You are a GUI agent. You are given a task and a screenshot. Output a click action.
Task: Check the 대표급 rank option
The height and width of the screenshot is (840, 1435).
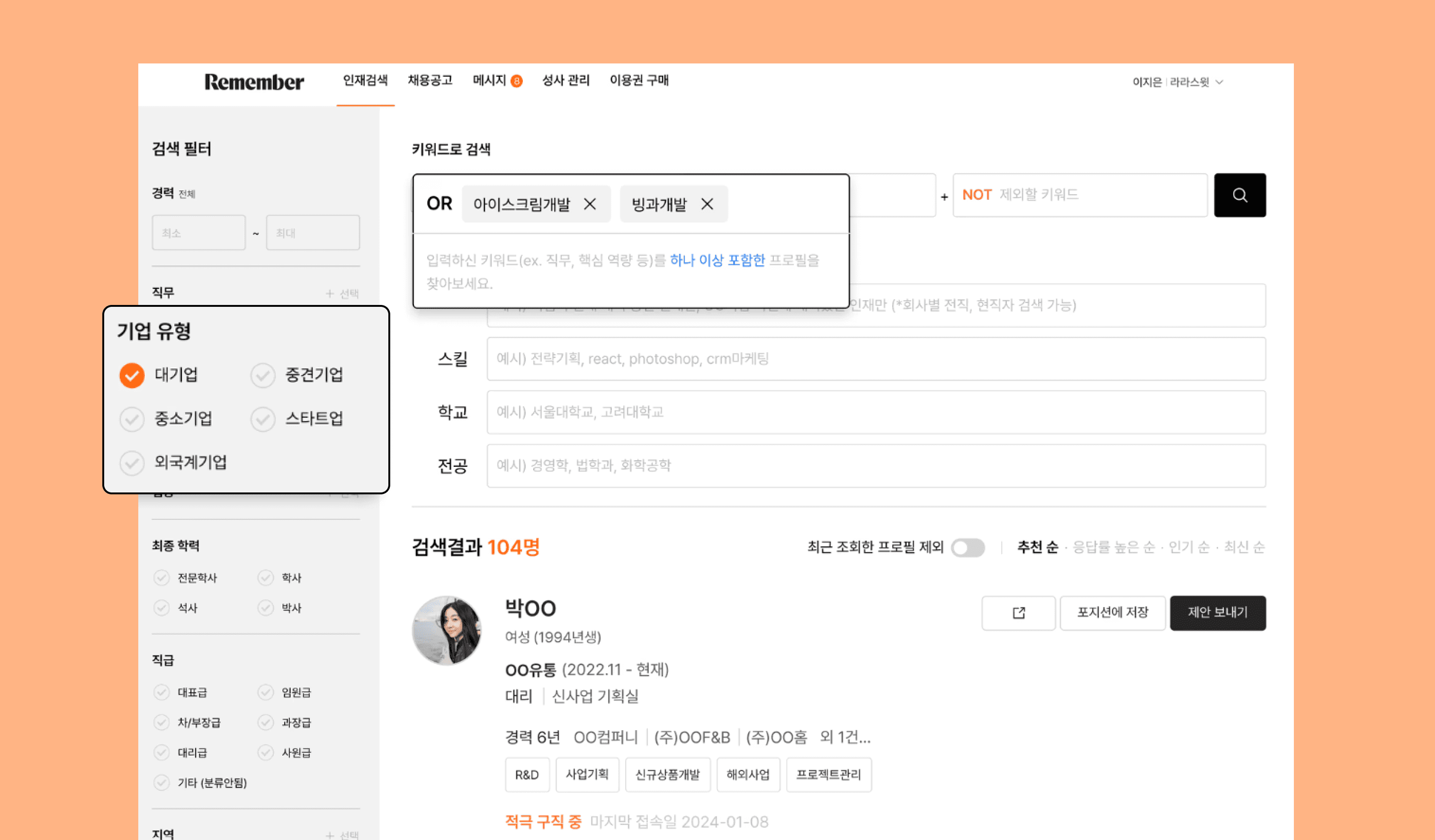[161, 692]
